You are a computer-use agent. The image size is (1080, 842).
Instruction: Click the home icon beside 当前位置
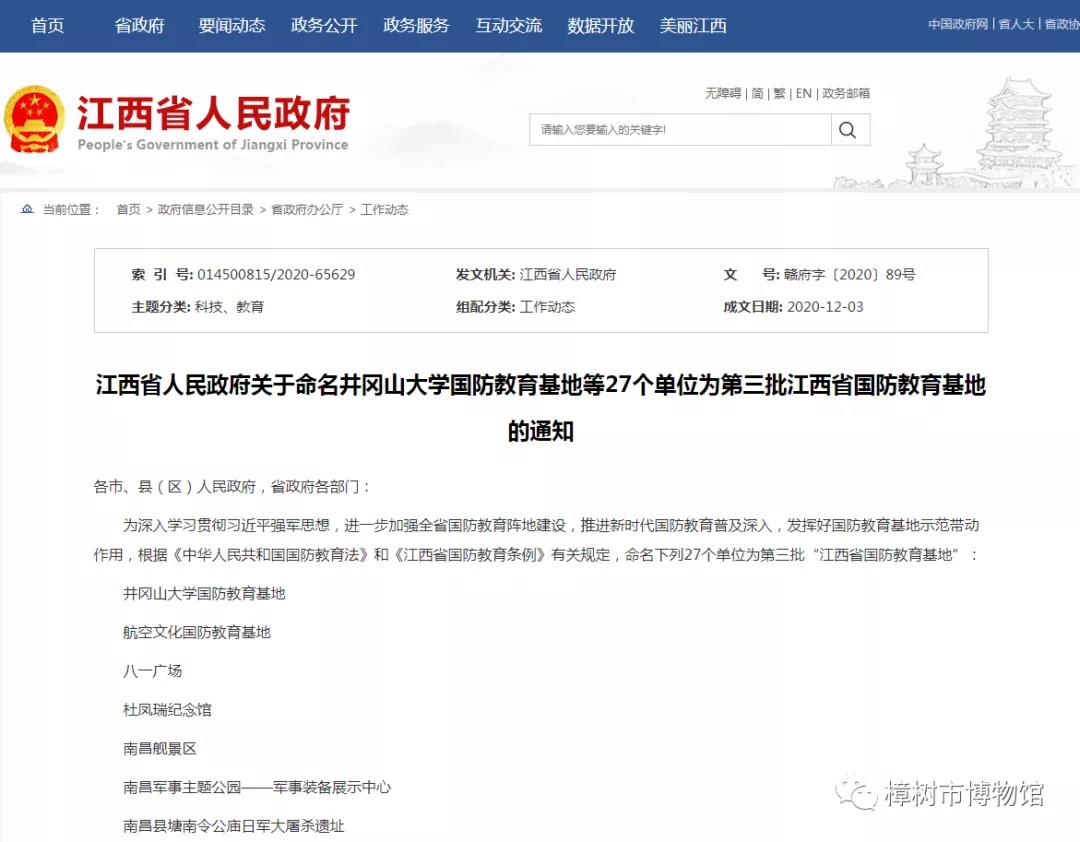[26, 209]
